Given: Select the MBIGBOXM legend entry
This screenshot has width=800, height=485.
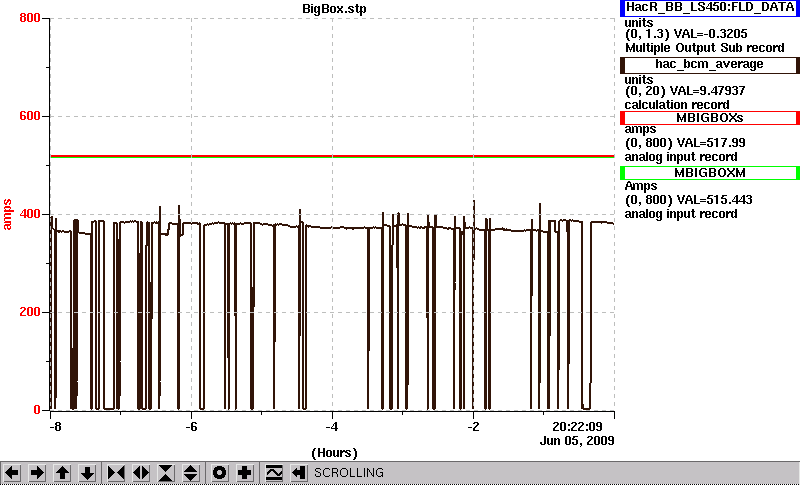Looking at the screenshot, I should pyautogui.click(x=710, y=173).
